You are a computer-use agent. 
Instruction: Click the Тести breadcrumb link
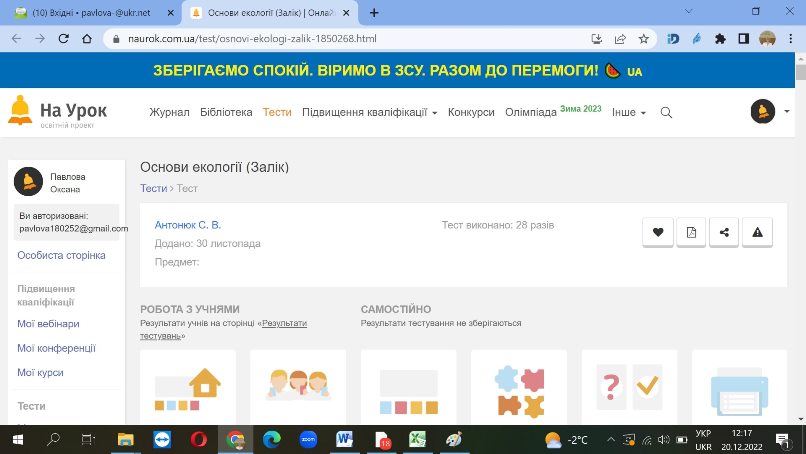pos(154,188)
